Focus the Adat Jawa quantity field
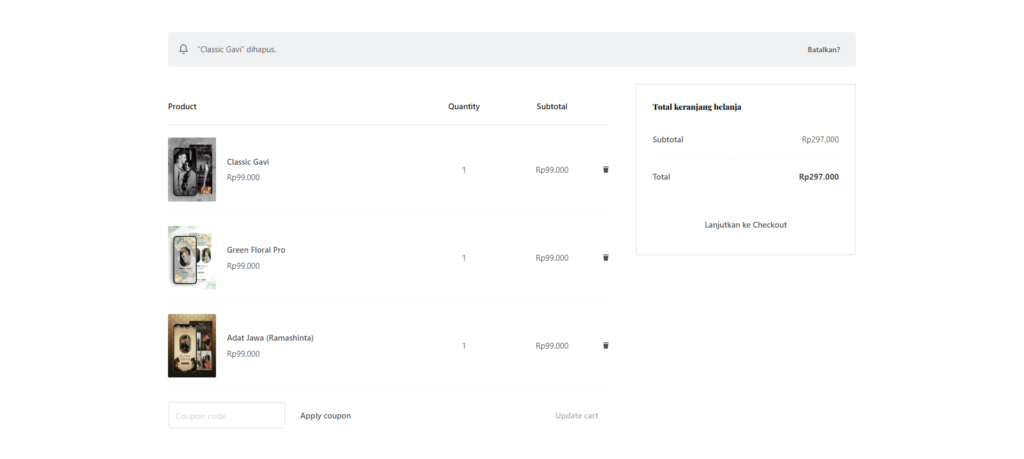The image size is (1024, 459). coord(463,346)
